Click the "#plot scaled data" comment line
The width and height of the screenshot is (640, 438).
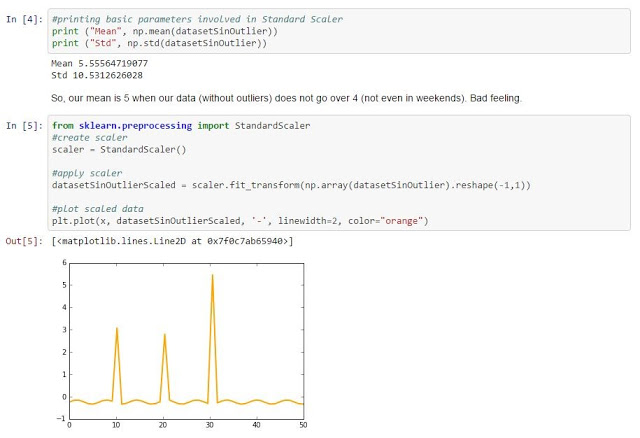[98, 209]
